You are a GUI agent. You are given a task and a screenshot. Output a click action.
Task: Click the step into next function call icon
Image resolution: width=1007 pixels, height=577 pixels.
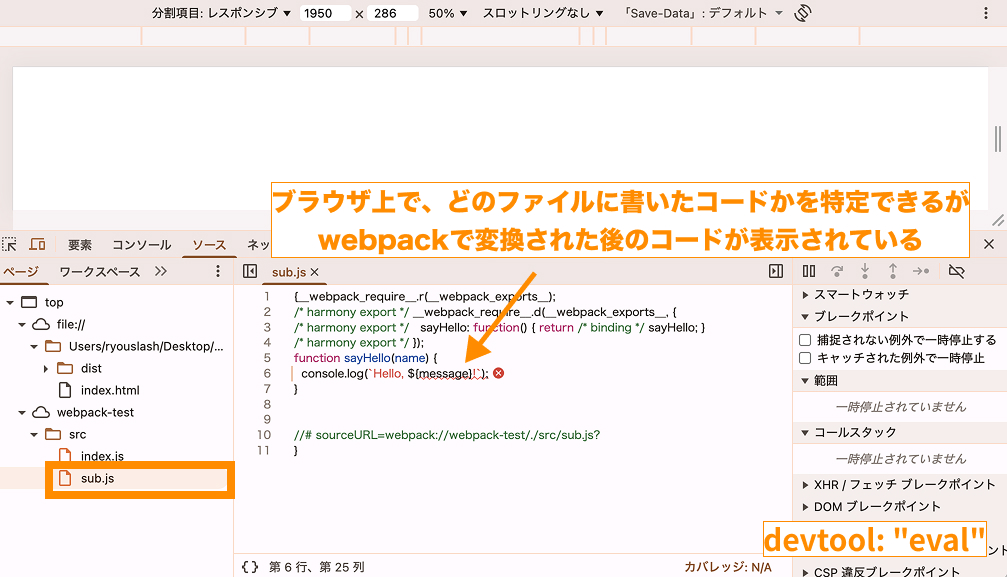click(x=864, y=271)
